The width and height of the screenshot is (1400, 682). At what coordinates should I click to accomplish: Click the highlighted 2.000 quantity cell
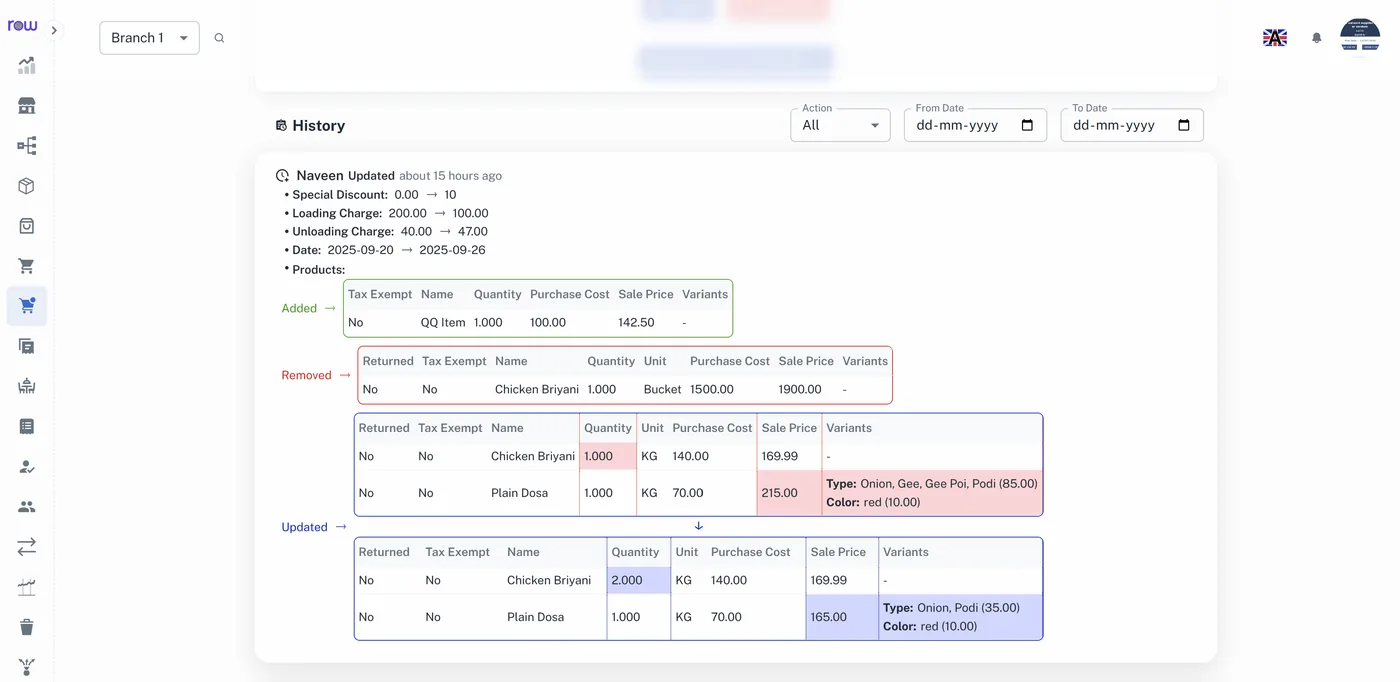click(639, 580)
